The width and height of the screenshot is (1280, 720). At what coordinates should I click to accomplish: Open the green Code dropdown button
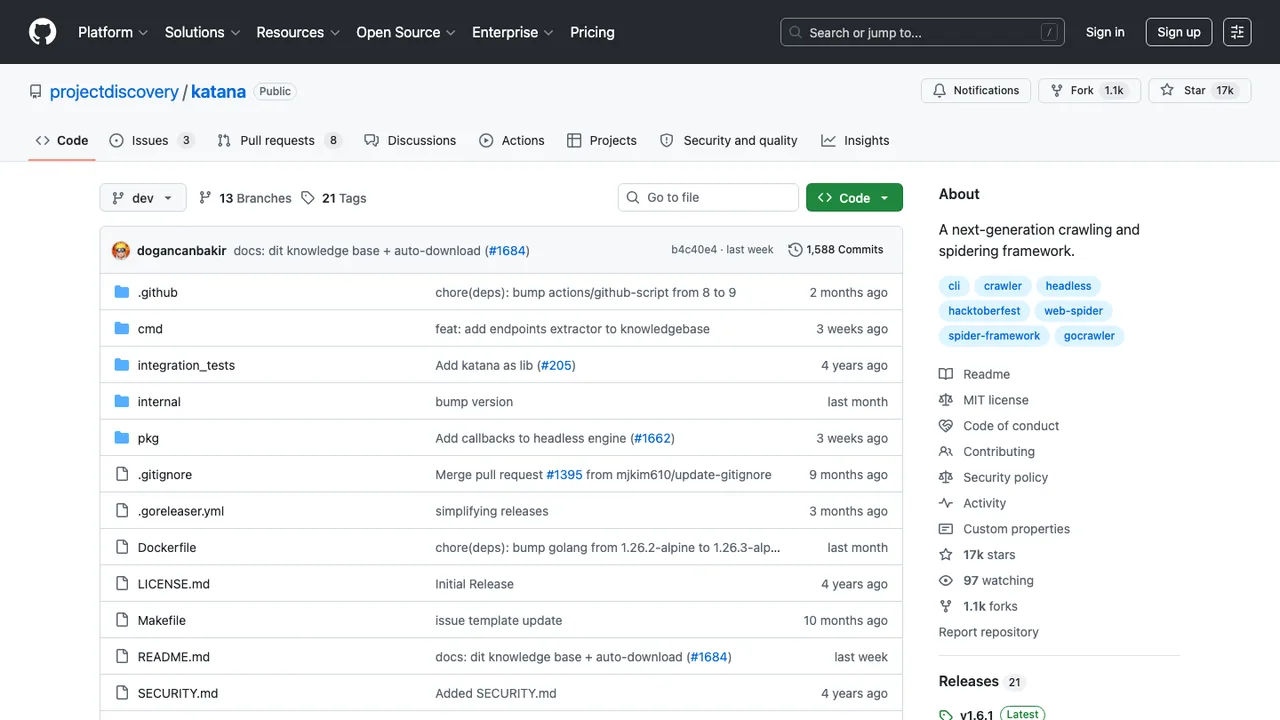[x=854, y=198]
